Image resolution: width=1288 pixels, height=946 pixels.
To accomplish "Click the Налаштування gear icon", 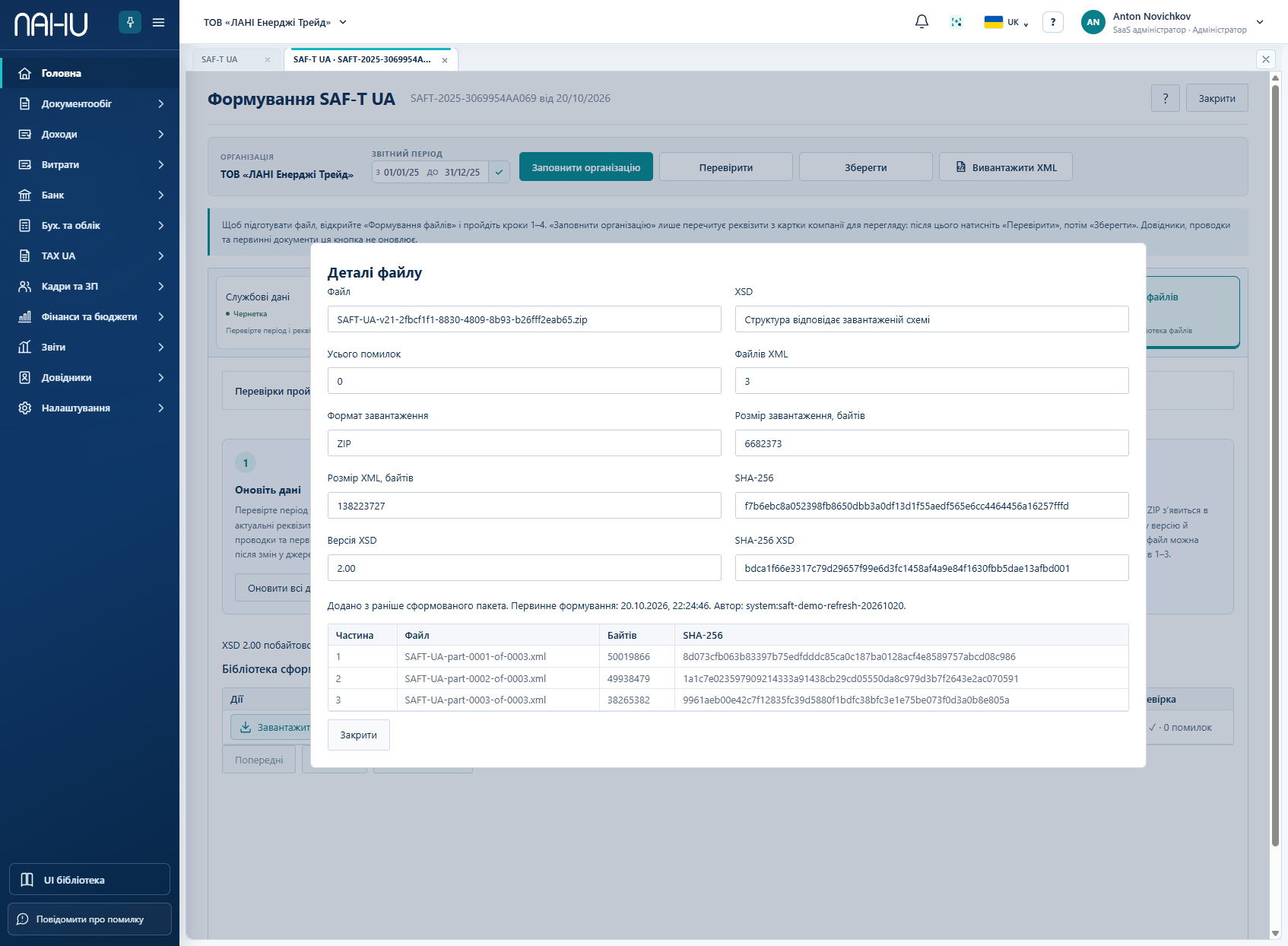I will pyautogui.click(x=25, y=408).
